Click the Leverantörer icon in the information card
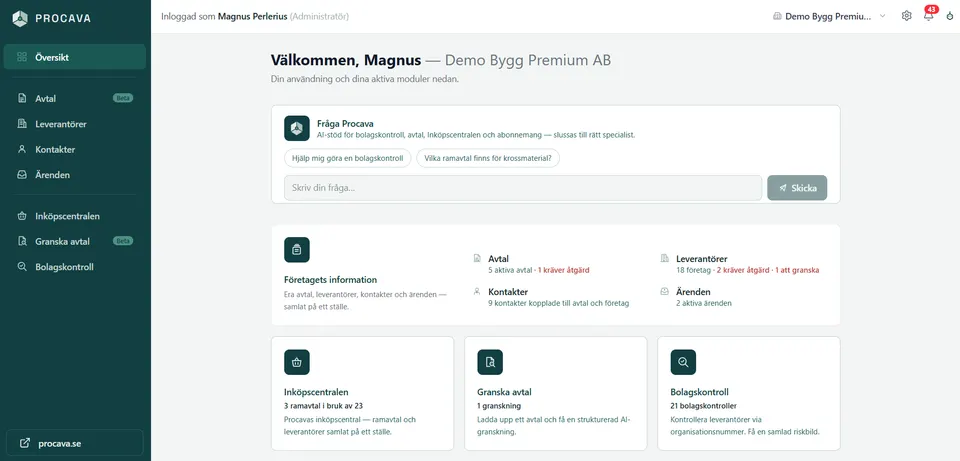960x461 pixels. pos(665,259)
